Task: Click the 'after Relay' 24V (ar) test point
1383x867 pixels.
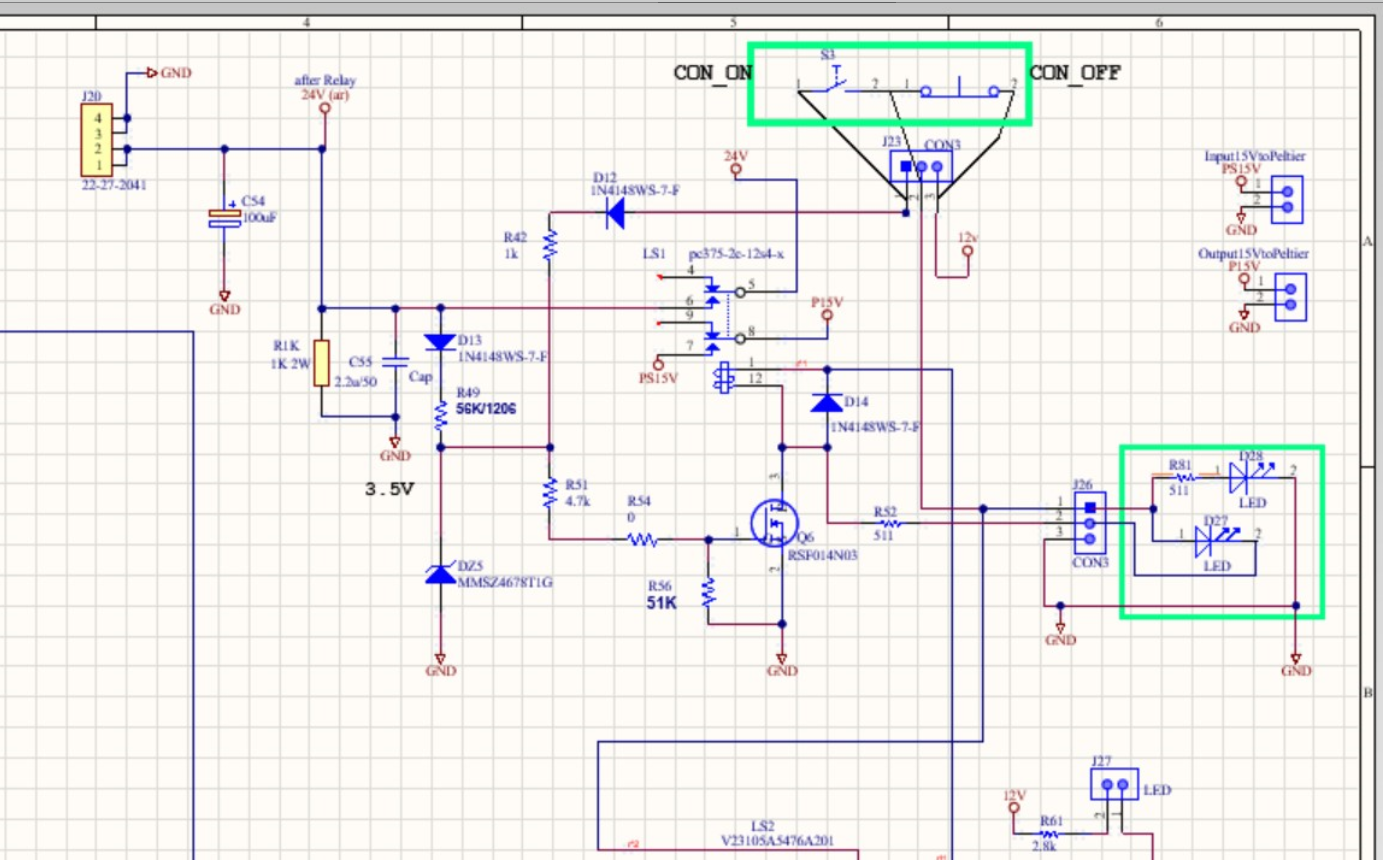Action: point(324,108)
